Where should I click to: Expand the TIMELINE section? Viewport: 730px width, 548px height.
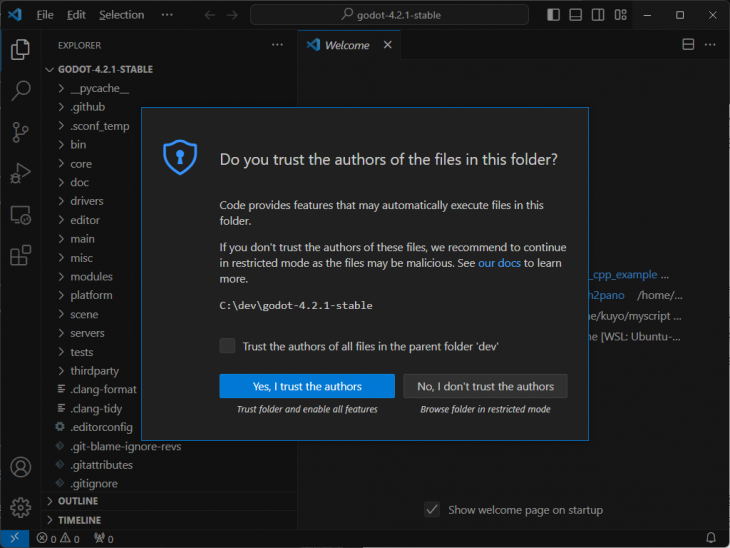coord(79,521)
